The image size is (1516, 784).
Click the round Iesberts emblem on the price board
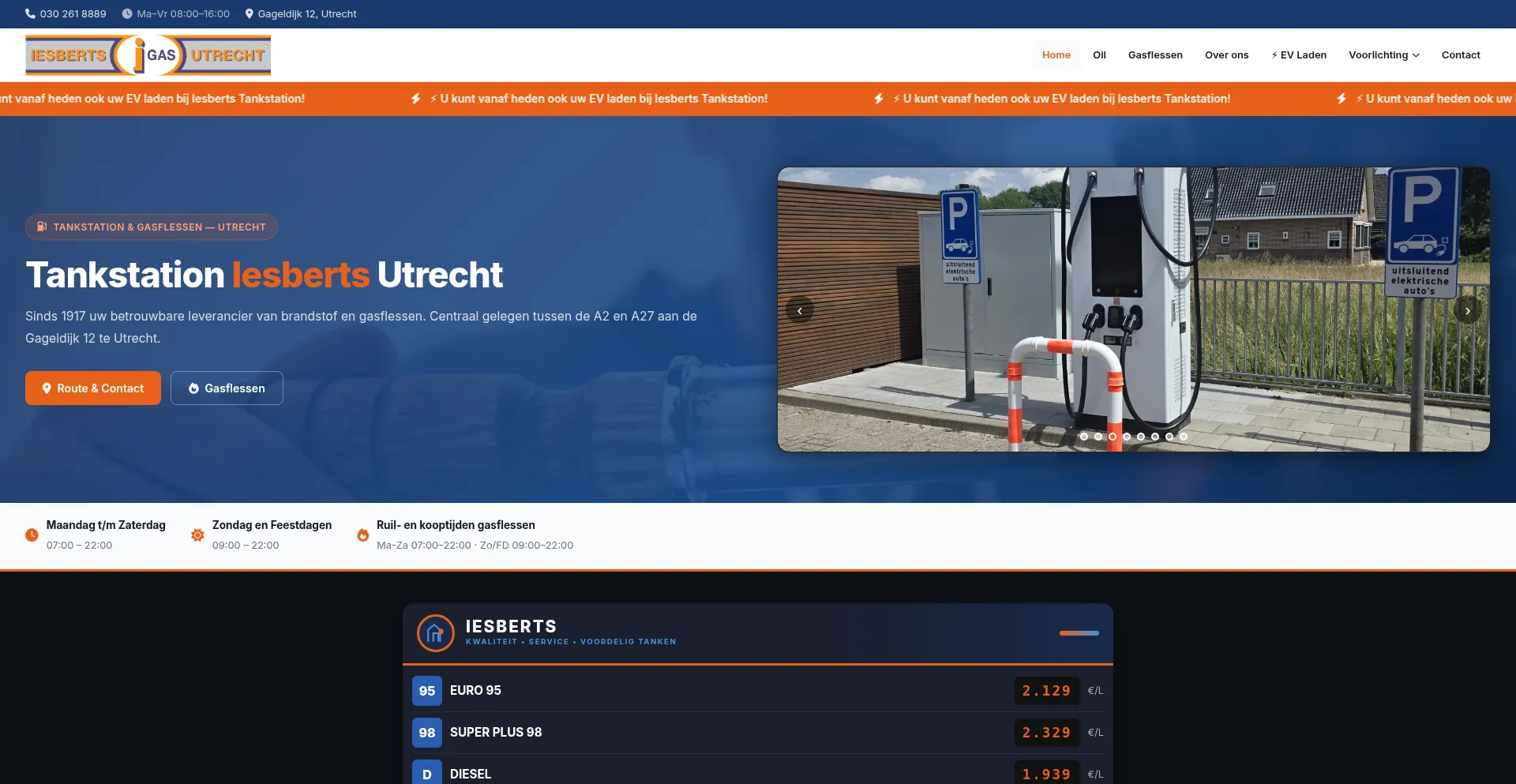(x=435, y=633)
